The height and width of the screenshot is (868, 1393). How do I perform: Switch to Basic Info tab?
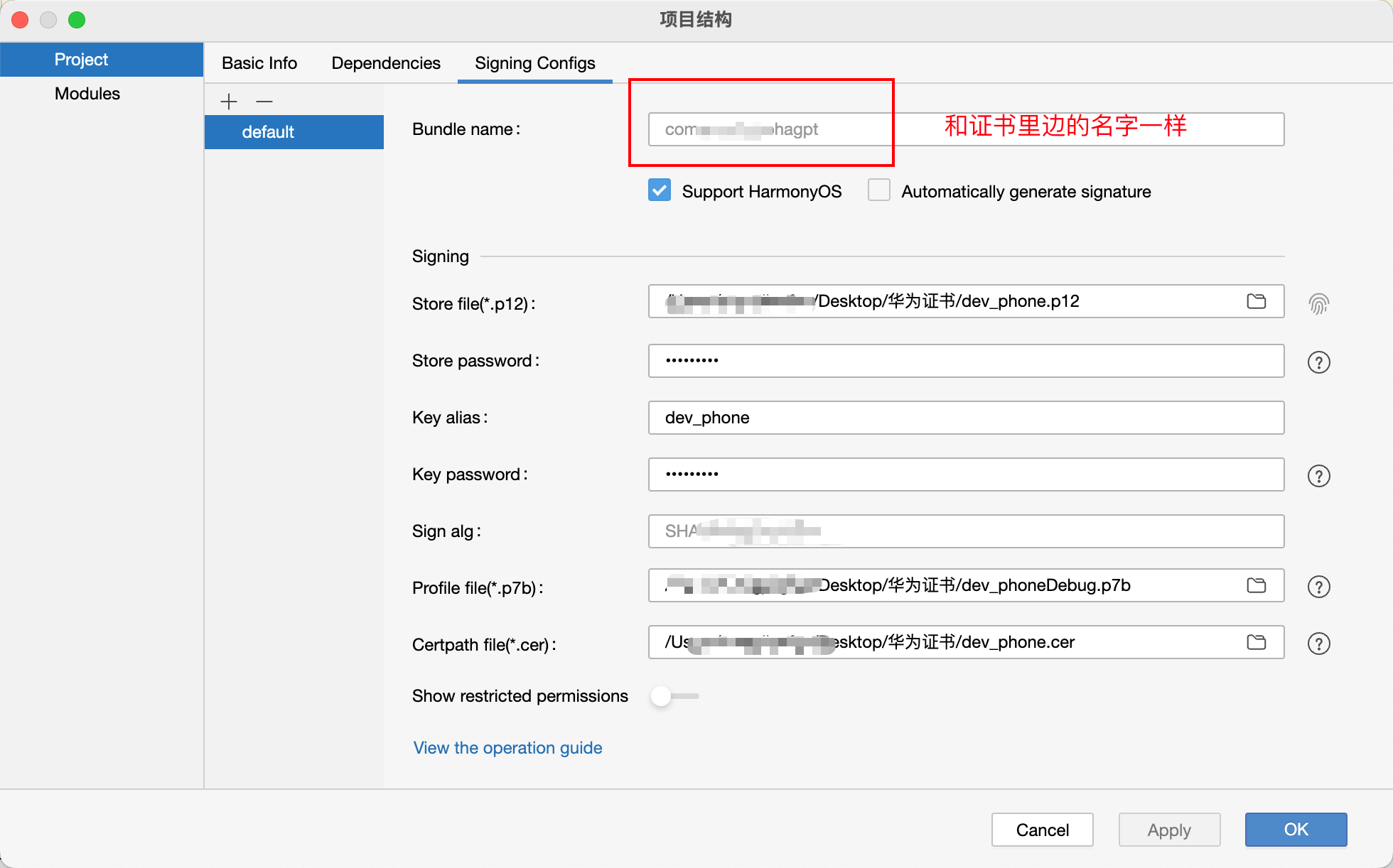[x=259, y=63]
